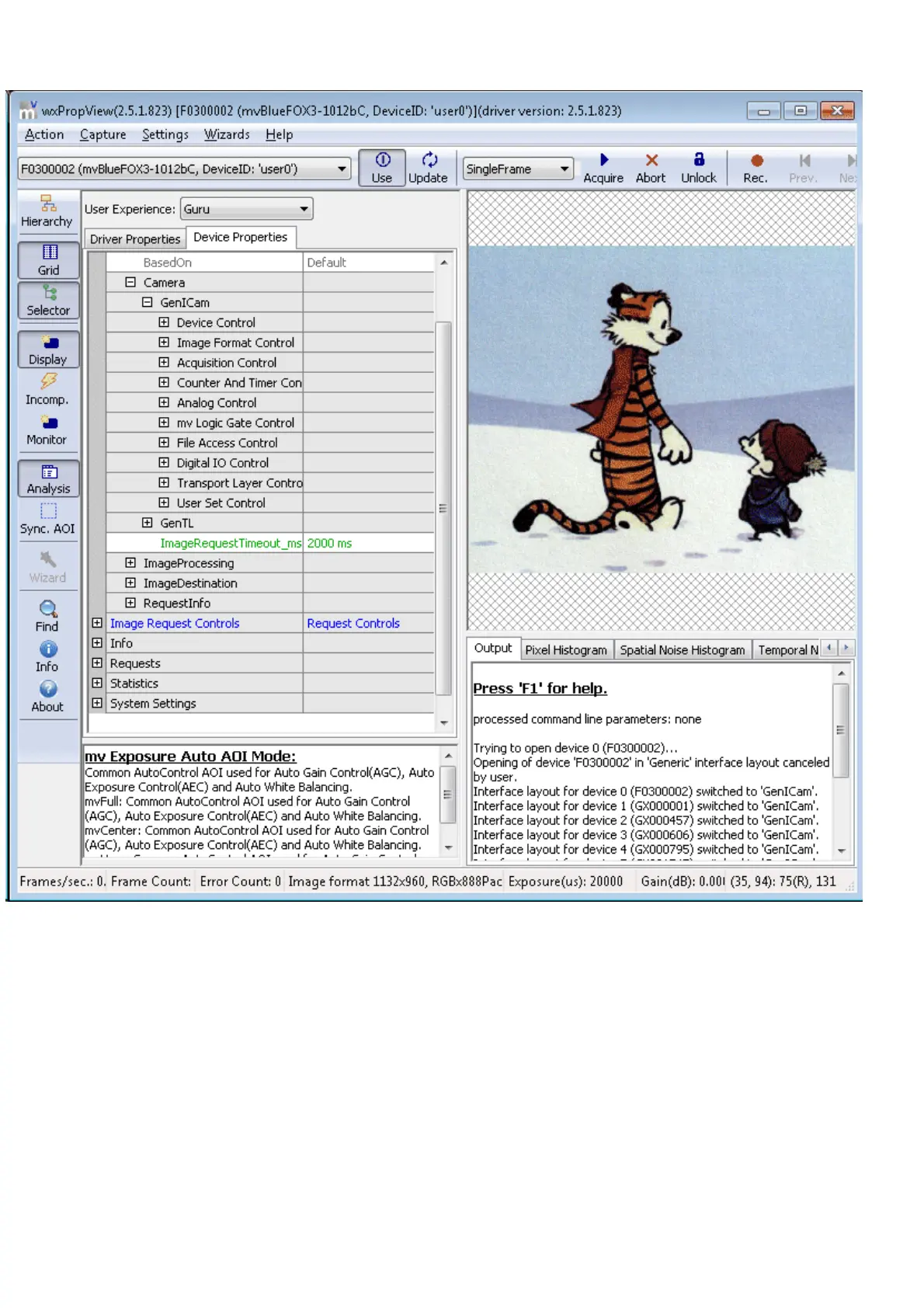Click the Sync. AOI icon
This screenshot has height=1308, width=924.
47,519
